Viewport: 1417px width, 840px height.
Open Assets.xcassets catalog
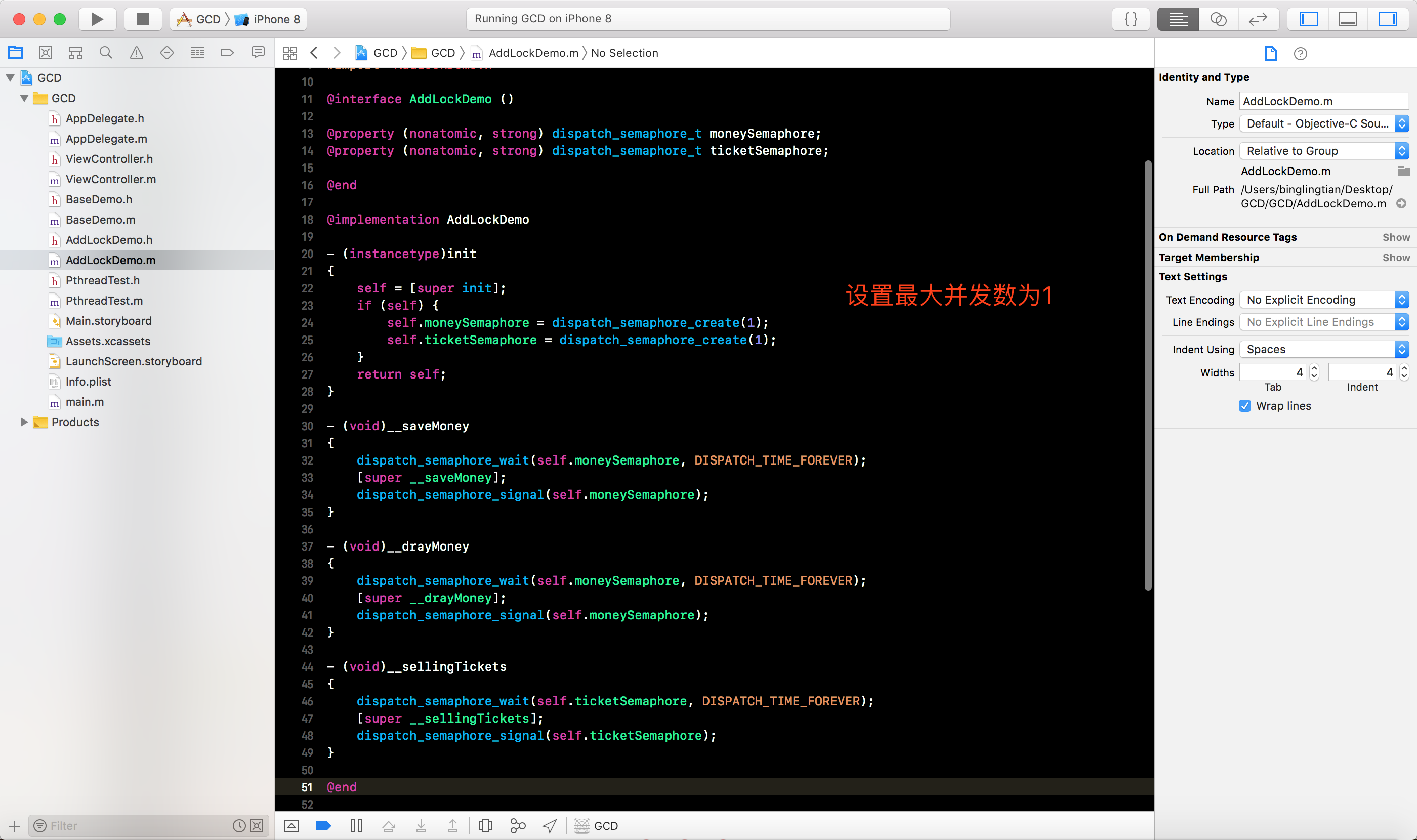[x=108, y=341]
